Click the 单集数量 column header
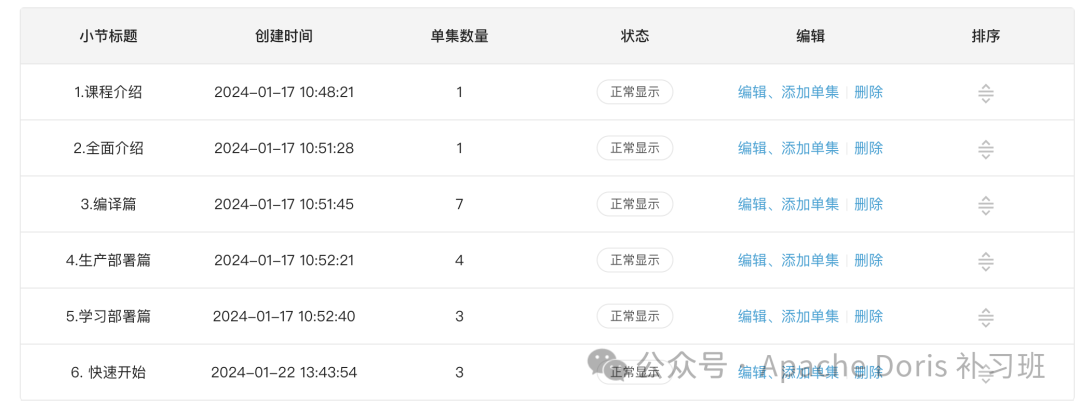The width and height of the screenshot is (1080, 409). (459, 36)
